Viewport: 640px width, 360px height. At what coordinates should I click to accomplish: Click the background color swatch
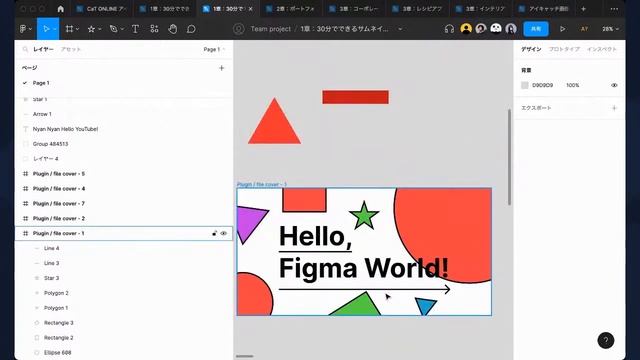525,85
